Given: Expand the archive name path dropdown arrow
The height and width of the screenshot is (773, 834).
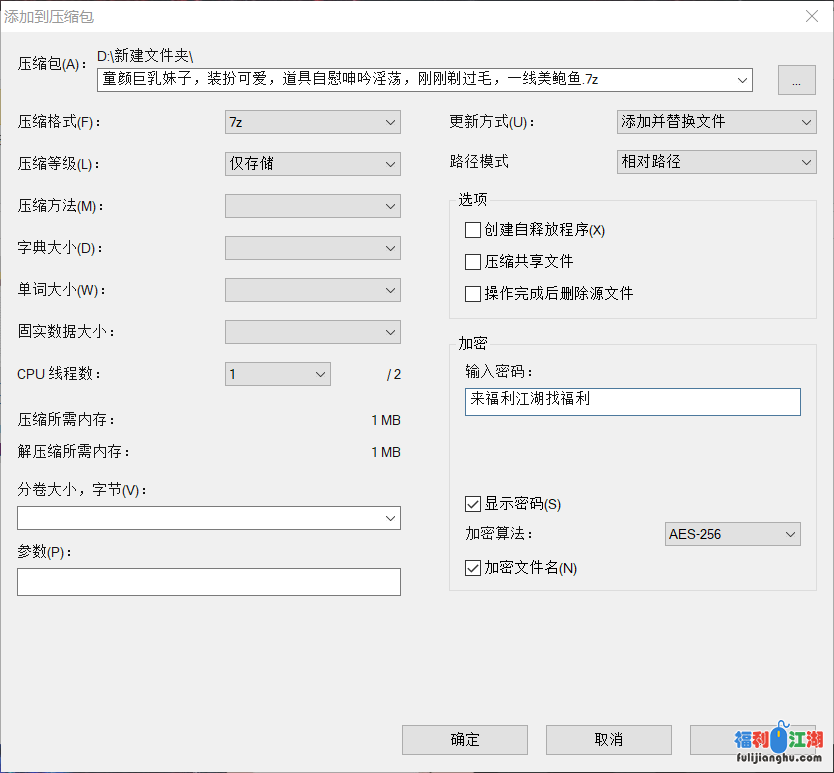Looking at the screenshot, I should pyautogui.click(x=741, y=80).
